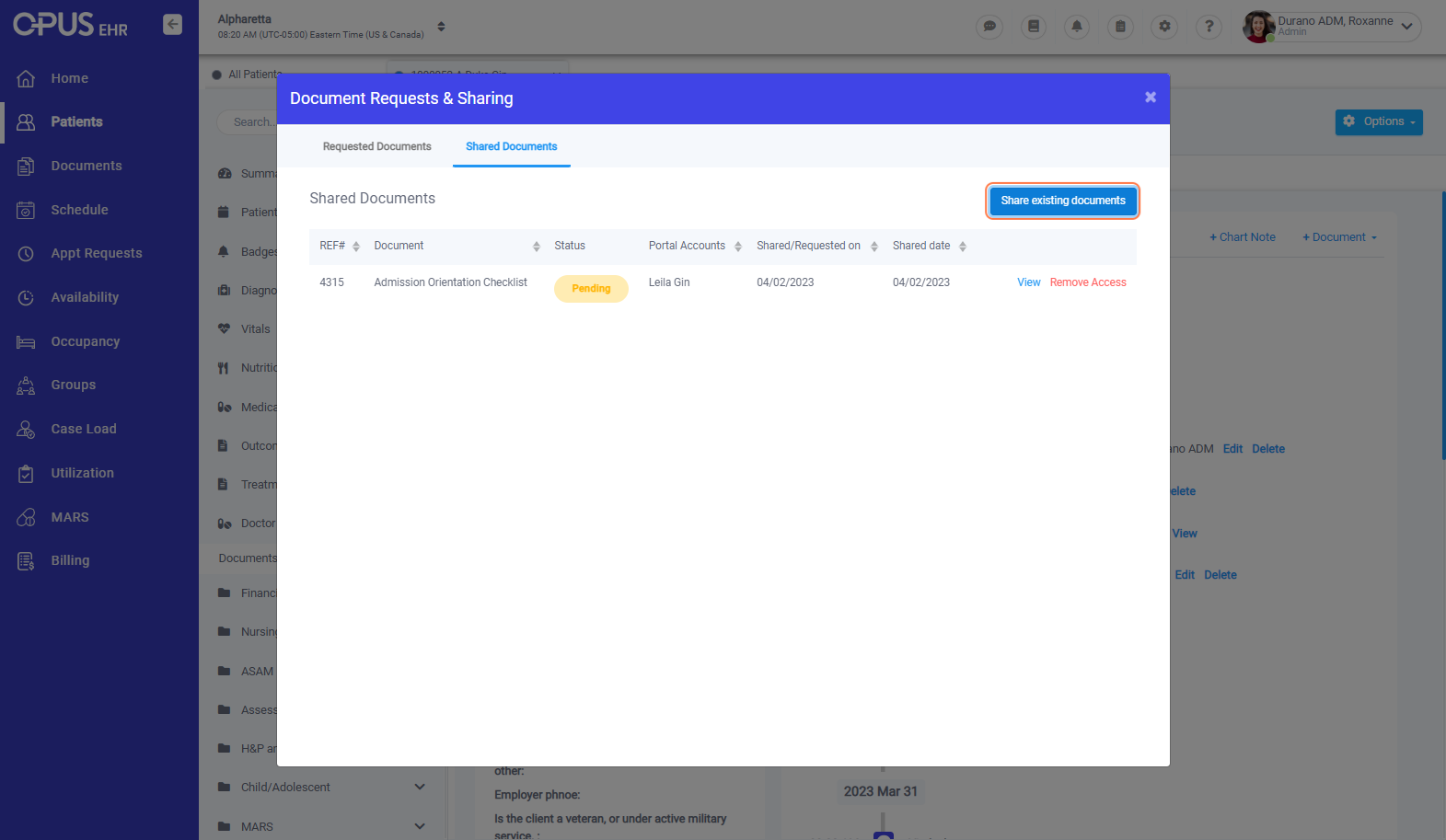Open MARS in the left sidebar
The width and height of the screenshot is (1446, 840).
pyautogui.click(x=69, y=517)
